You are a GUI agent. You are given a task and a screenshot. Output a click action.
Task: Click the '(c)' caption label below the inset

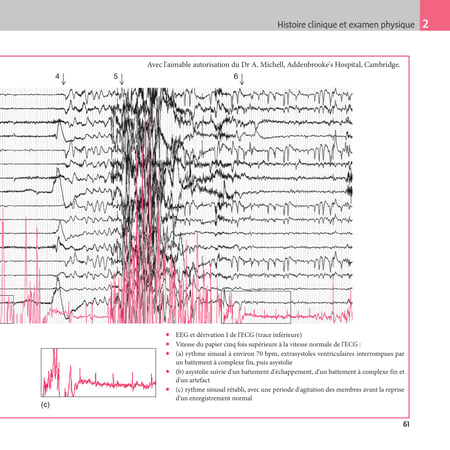pos(45,405)
